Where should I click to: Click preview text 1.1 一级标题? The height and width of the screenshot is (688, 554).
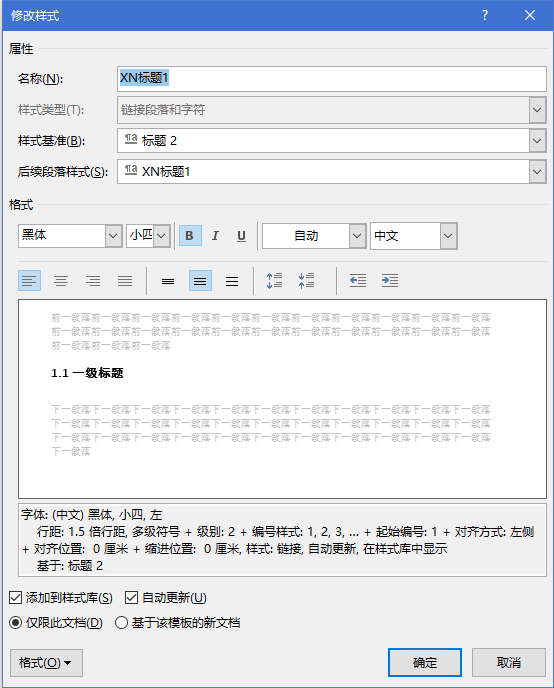click(87, 373)
